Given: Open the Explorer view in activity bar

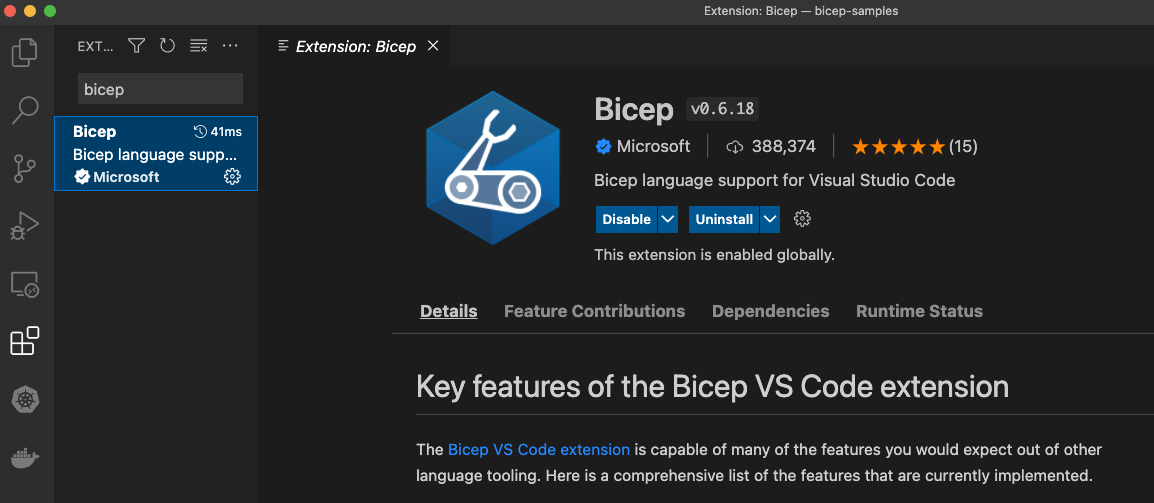Looking at the screenshot, I should tap(25, 51).
